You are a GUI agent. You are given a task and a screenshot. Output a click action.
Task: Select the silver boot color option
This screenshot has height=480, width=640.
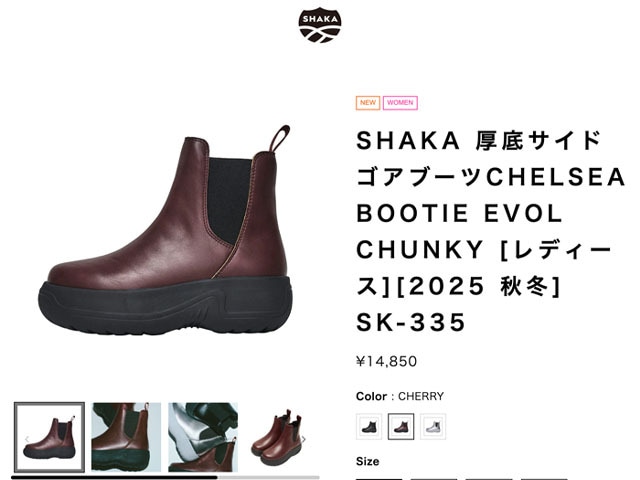[433, 427]
